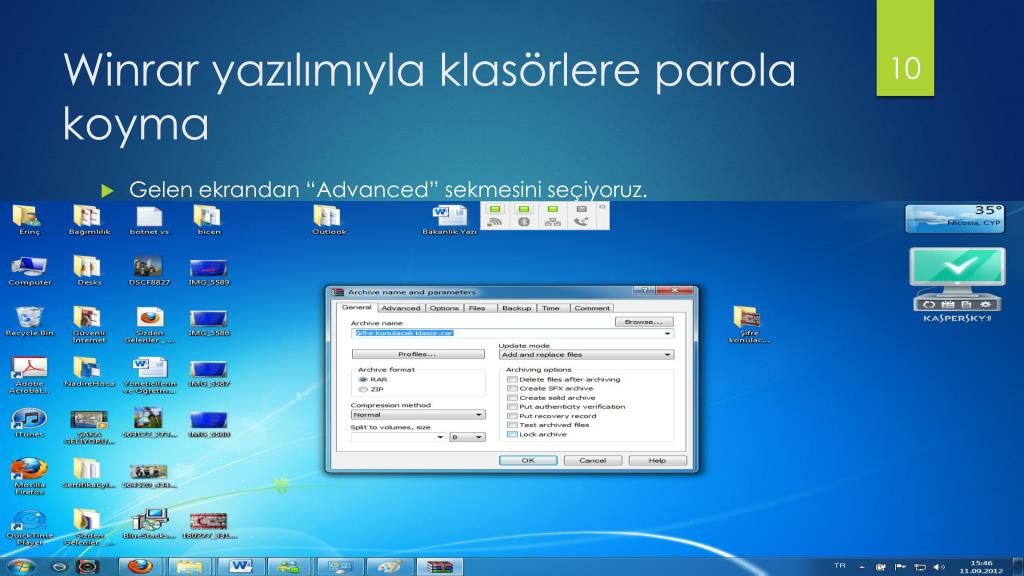Click the Paint palette taskbar button

click(389, 566)
